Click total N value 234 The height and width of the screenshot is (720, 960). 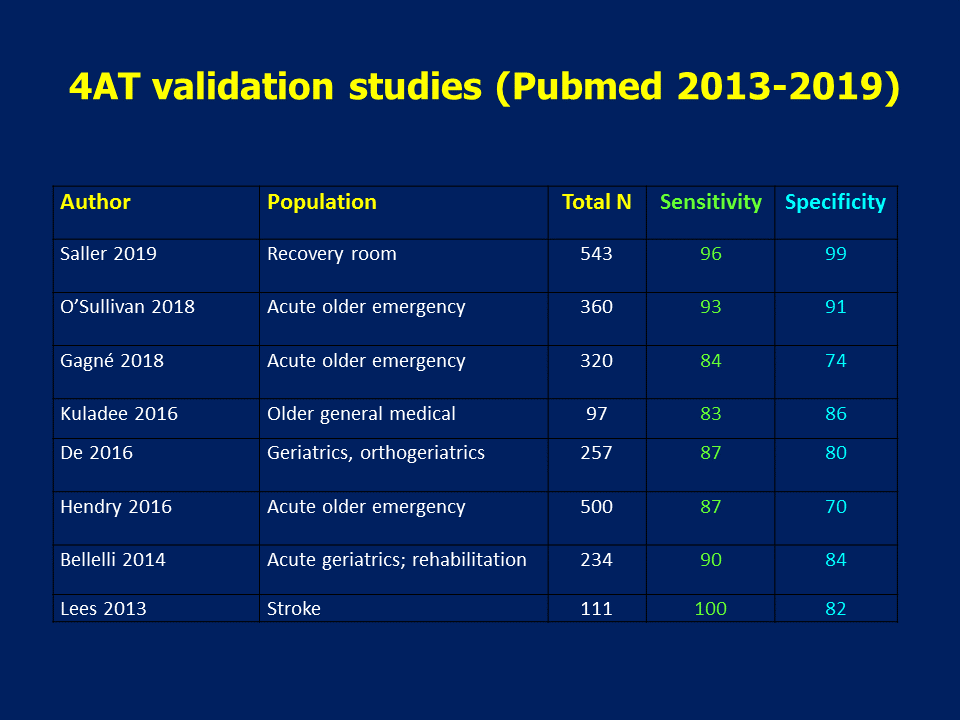click(x=596, y=560)
